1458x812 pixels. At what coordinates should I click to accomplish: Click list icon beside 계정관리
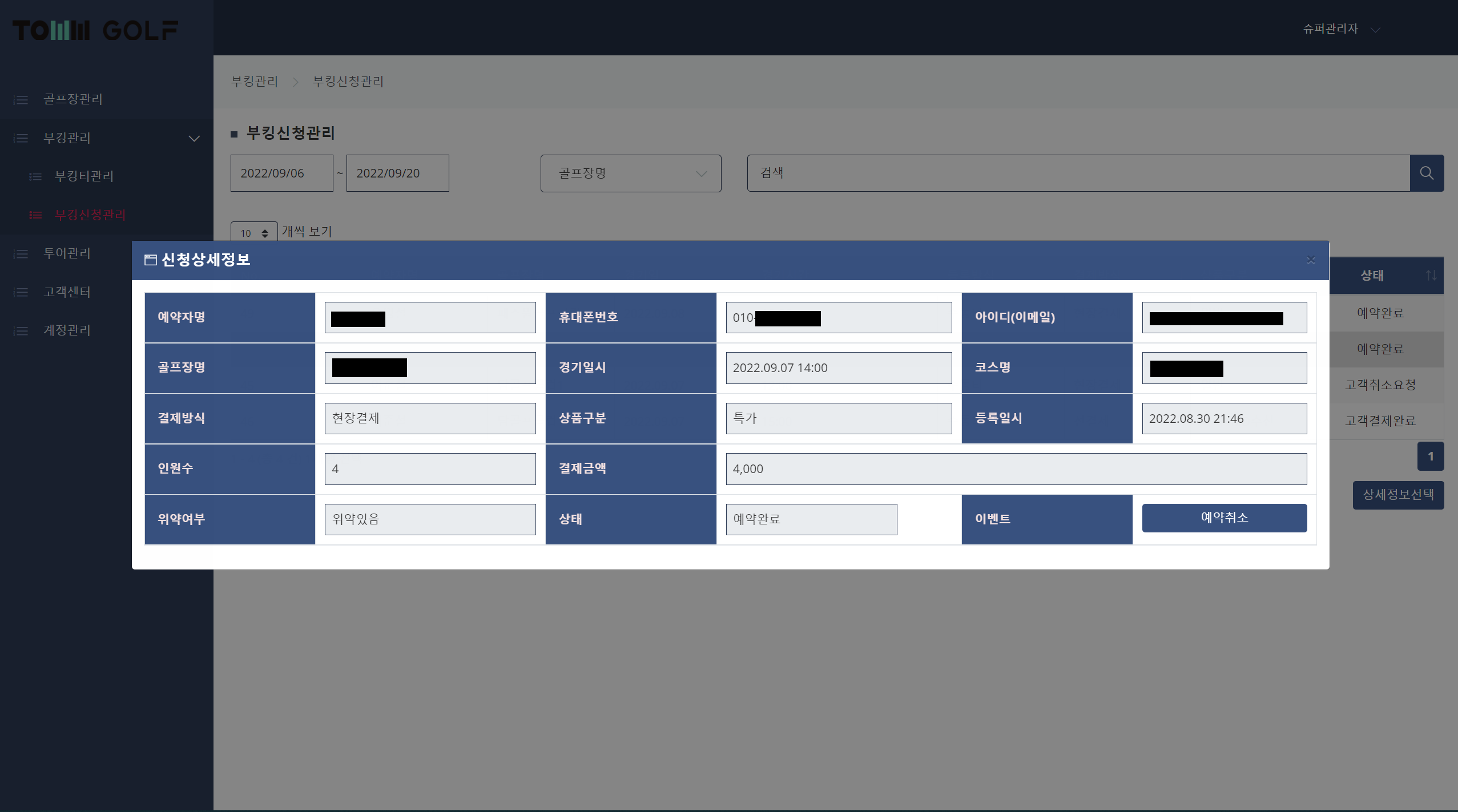[x=21, y=331]
